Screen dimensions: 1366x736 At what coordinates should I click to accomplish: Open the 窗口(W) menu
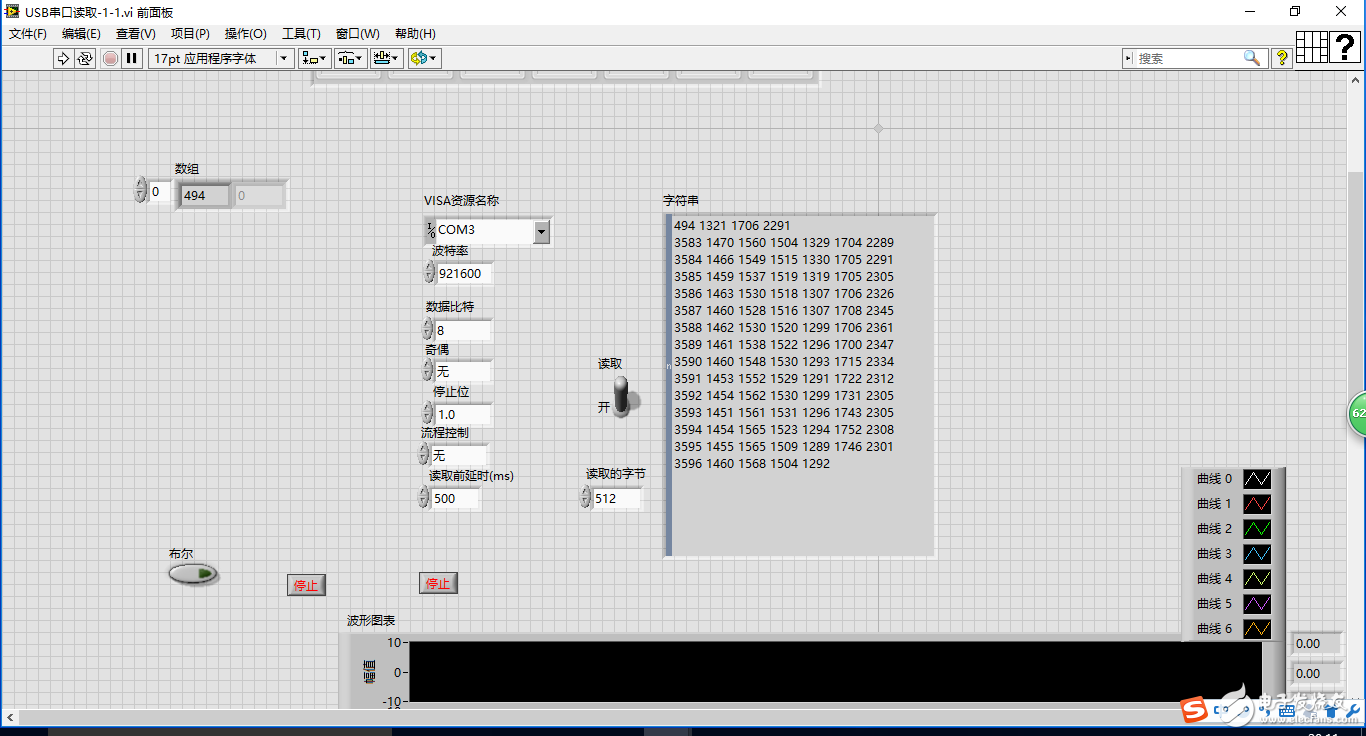click(358, 34)
